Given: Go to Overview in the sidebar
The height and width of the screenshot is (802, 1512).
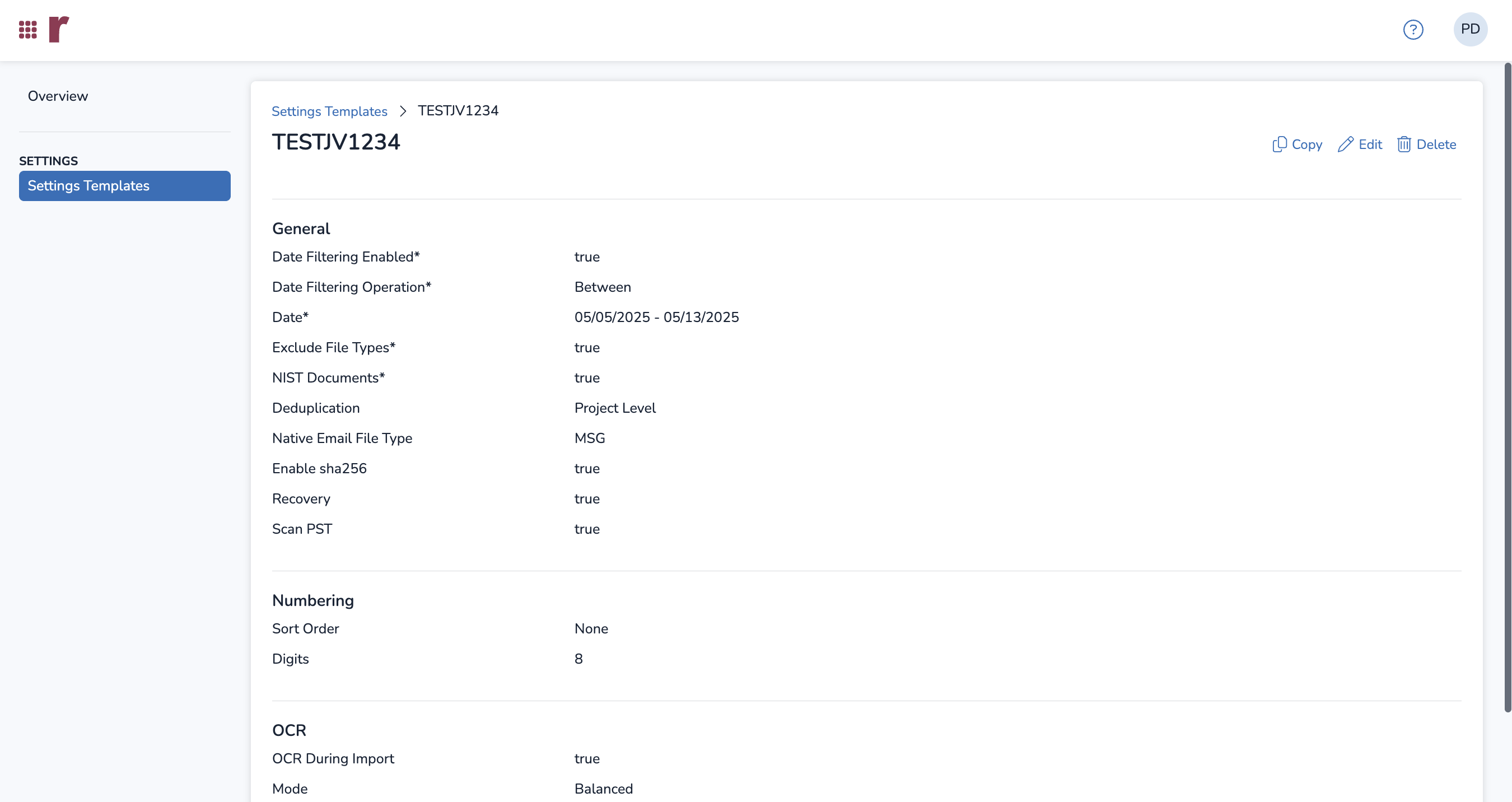Looking at the screenshot, I should coord(58,96).
